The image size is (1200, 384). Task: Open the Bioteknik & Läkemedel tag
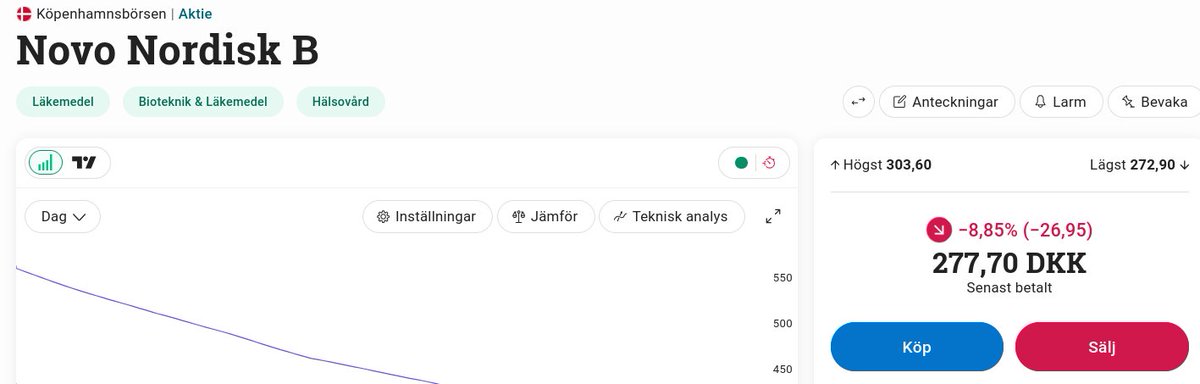coord(203,102)
